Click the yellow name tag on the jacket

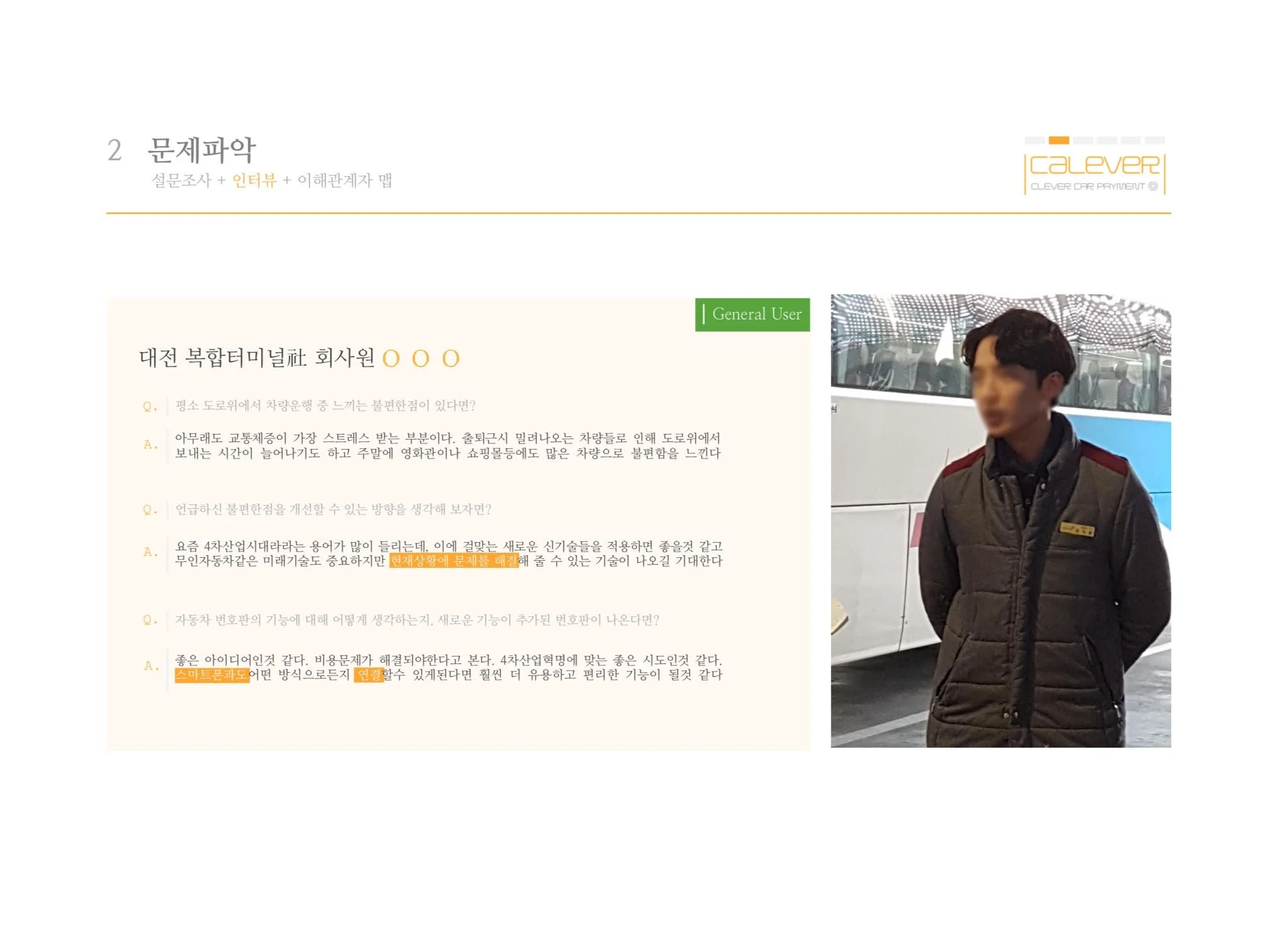pos(1077,529)
